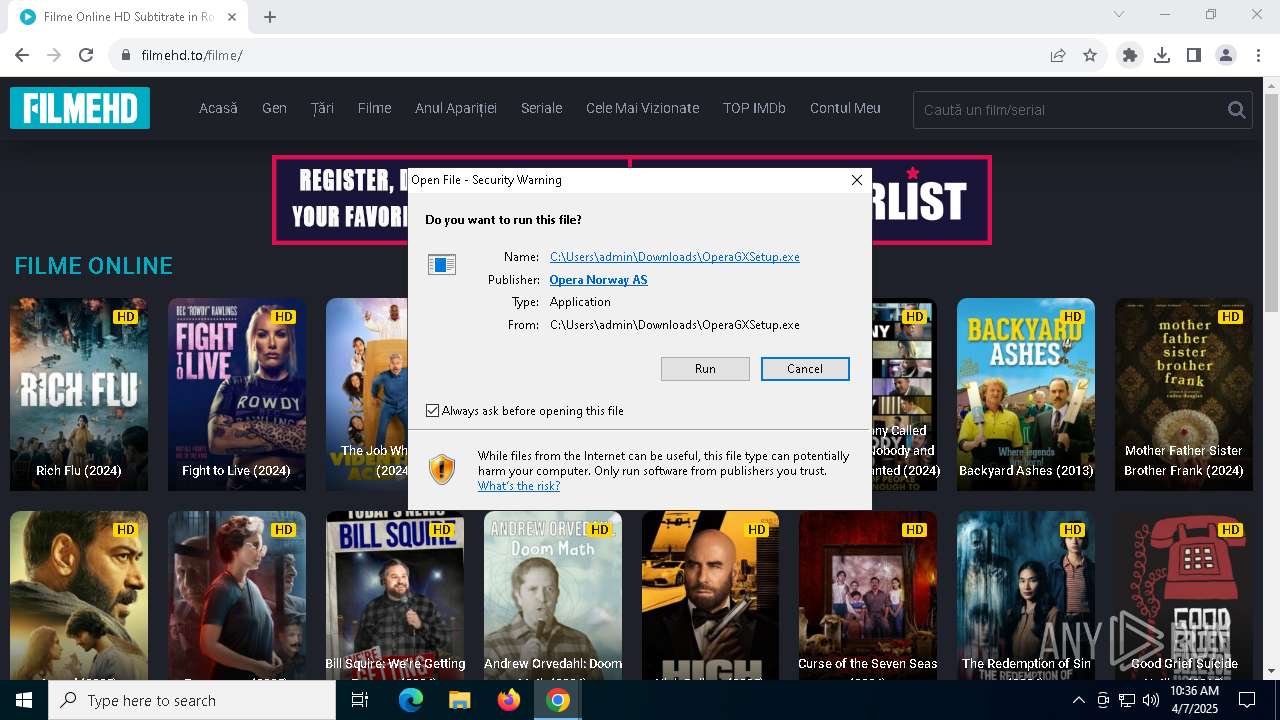
Task: Open Chrome three-dot menu
Action: click(x=1258, y=55)
